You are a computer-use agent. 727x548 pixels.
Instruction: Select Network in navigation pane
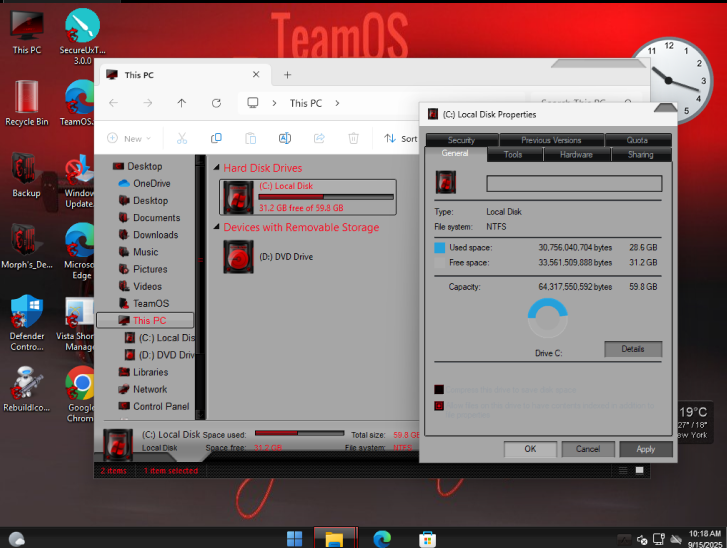coord(143,389)
